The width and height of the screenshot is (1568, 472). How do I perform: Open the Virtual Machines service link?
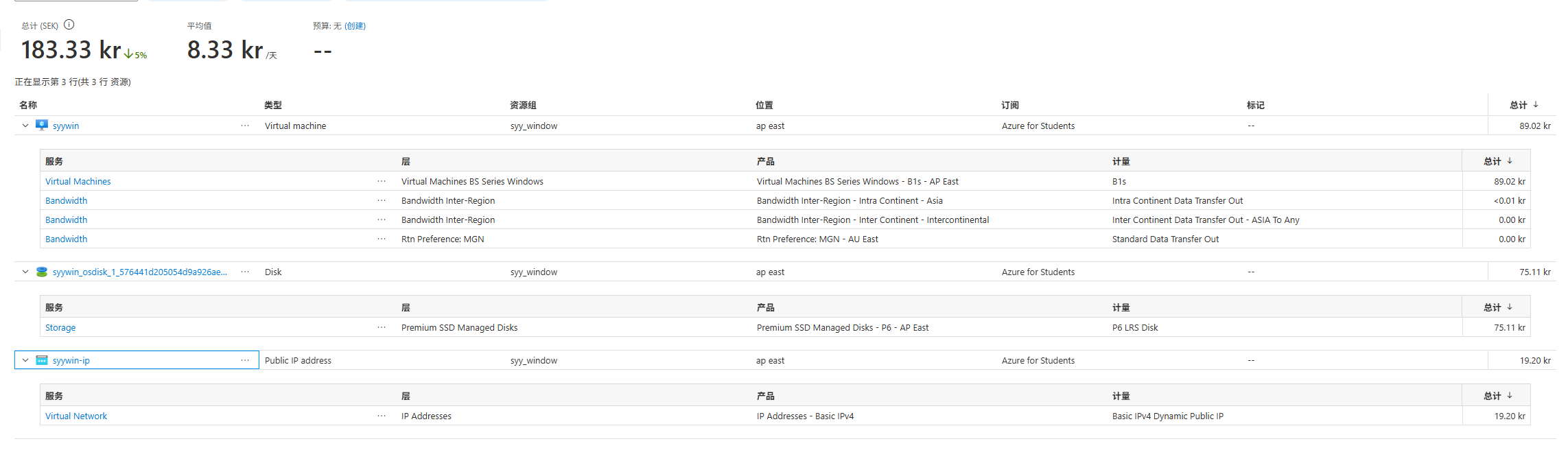point(78,181)
